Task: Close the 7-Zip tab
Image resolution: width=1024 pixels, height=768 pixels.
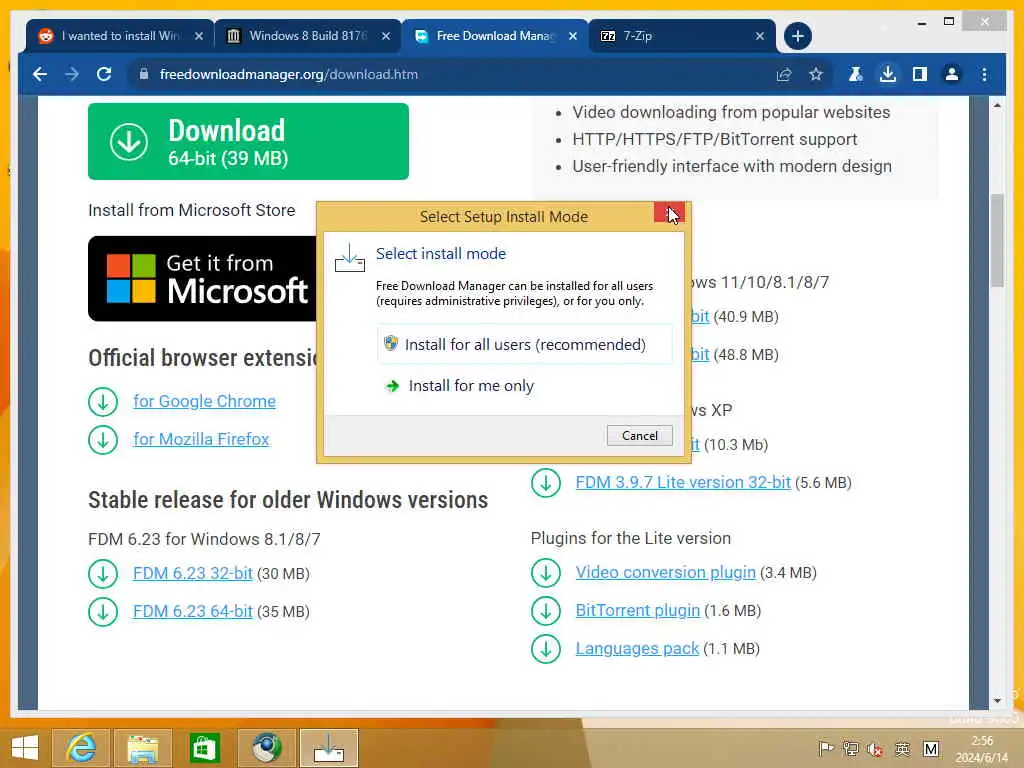Action: click(760, 36)
